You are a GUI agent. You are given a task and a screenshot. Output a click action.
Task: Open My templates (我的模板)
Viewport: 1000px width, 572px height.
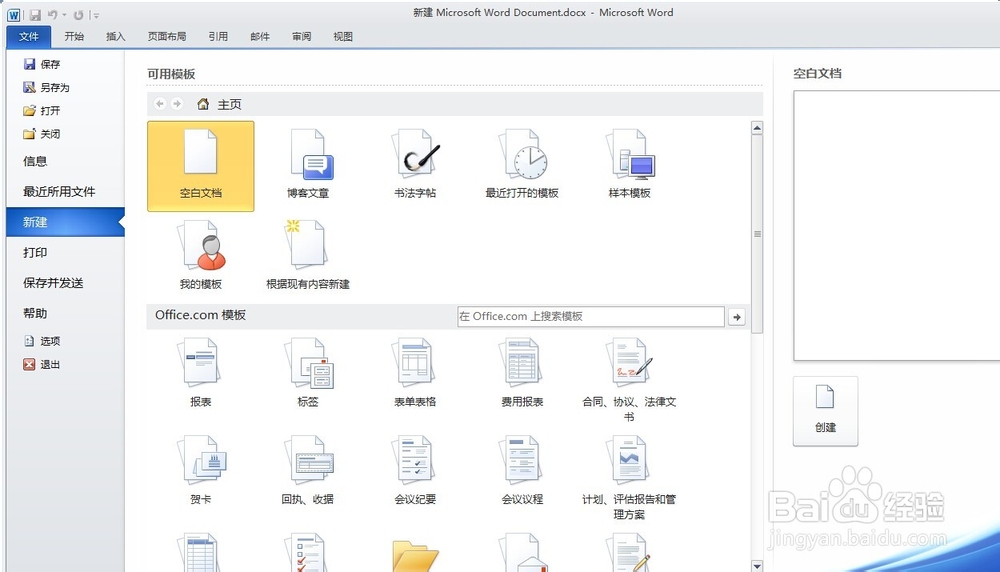tap(200, 256)
